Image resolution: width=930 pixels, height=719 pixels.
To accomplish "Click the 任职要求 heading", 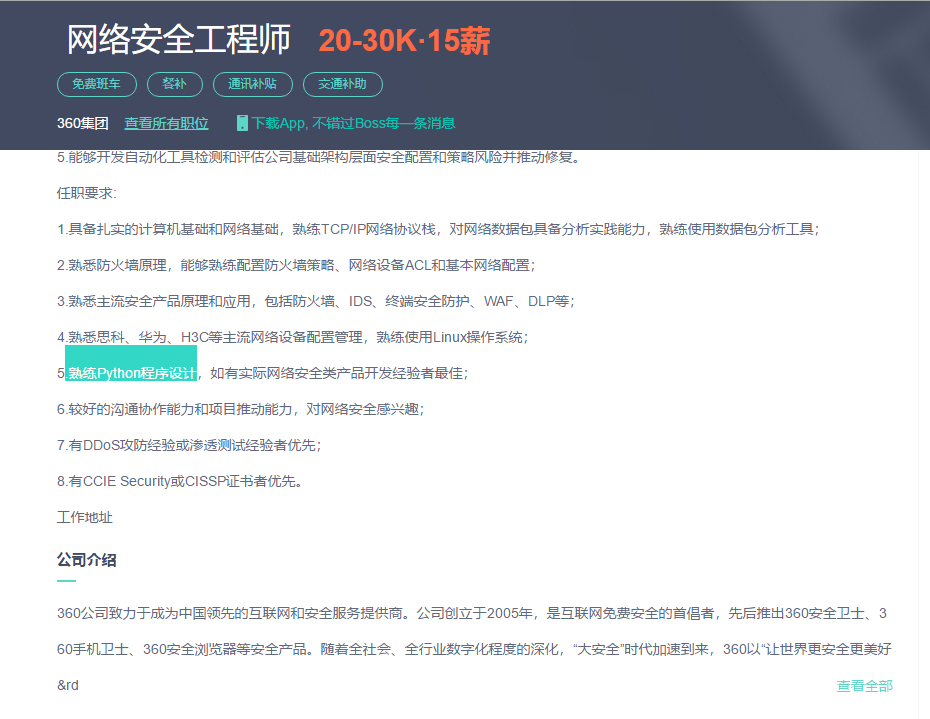I will click(86, 193).
